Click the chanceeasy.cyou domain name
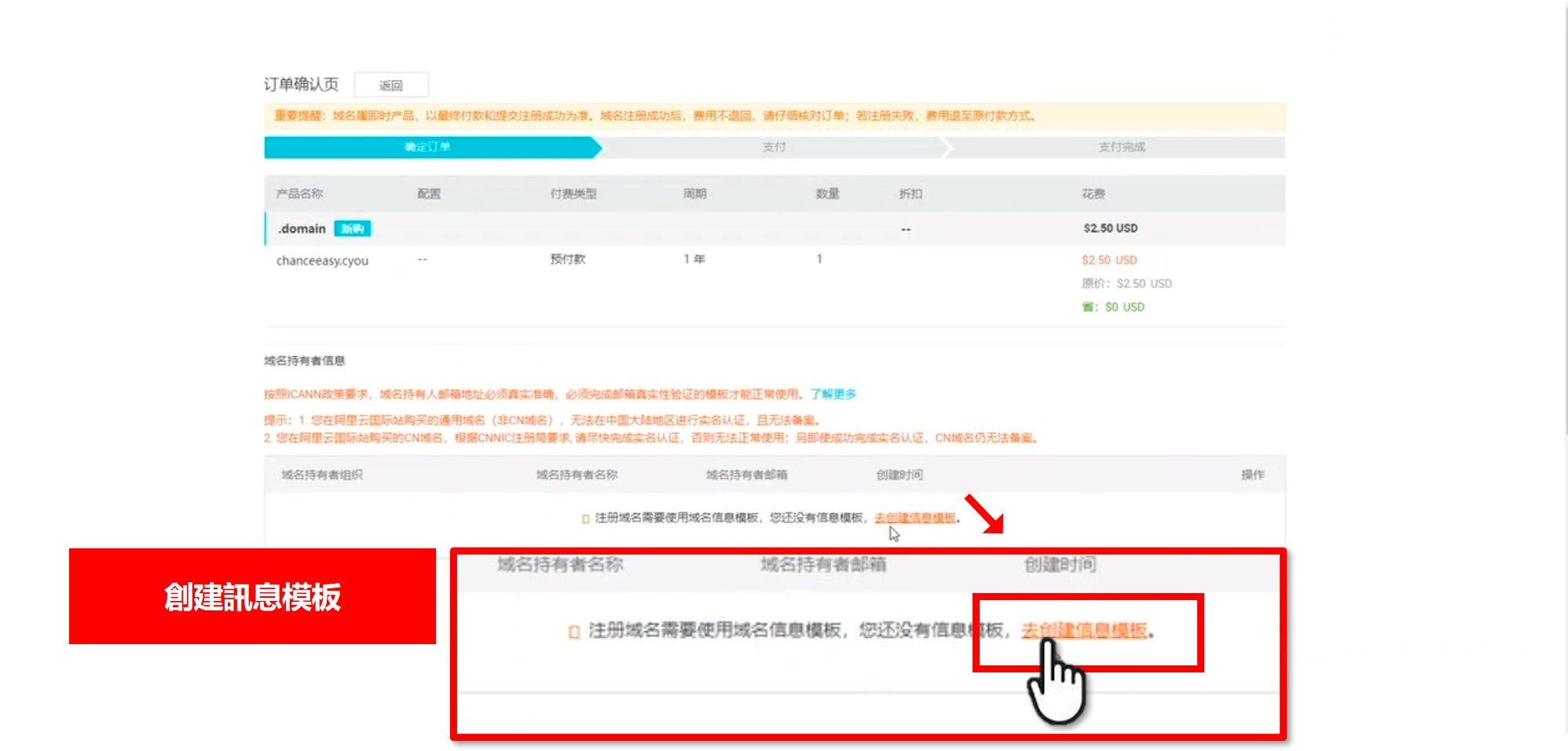The width and height of the screenshot is (1568, 751). coord(322,260)
